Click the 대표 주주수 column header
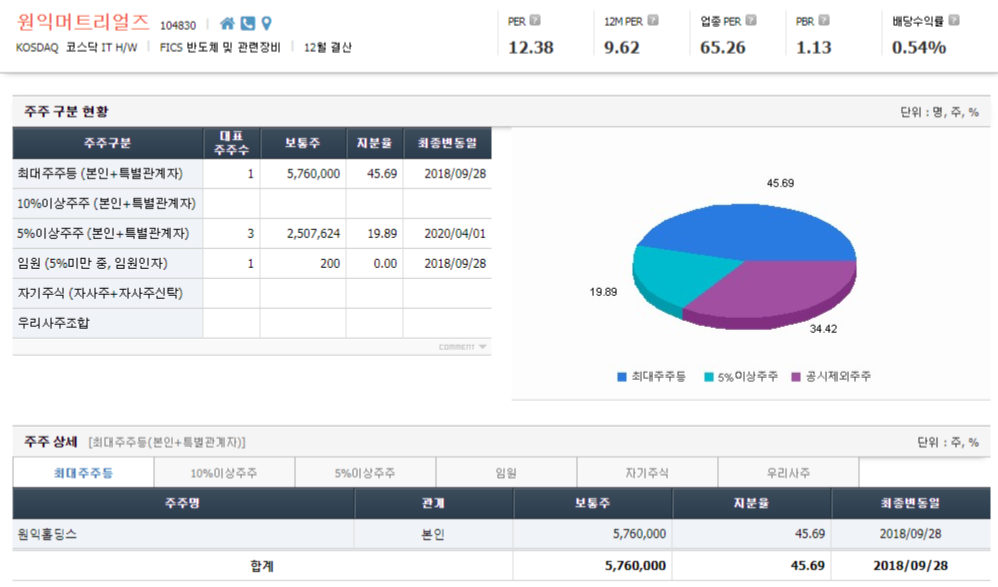 point(232,143)
